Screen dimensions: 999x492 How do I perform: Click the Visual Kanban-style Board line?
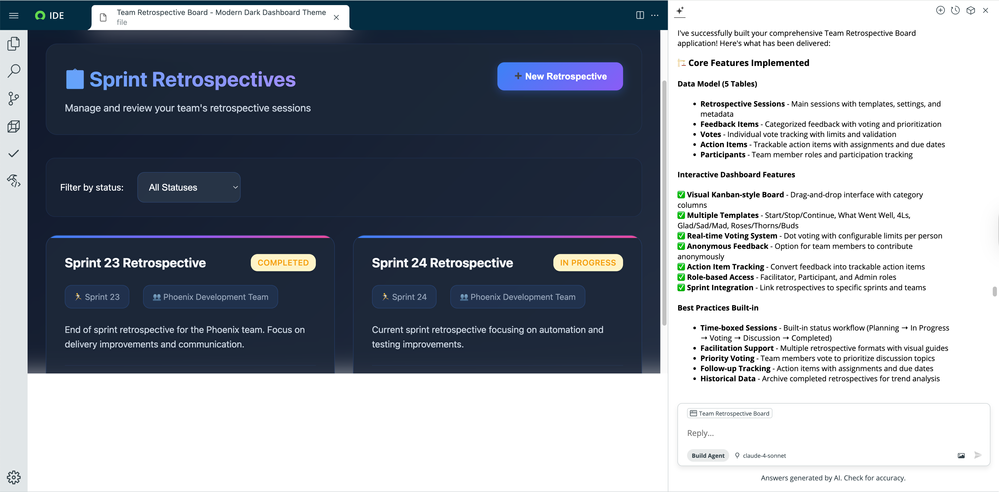[800, 200]
